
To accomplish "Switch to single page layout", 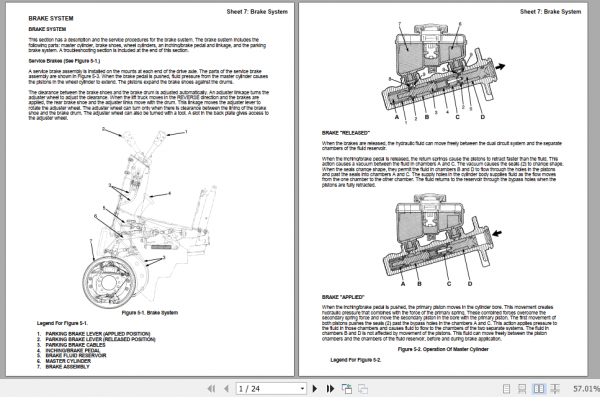I will [x=506, y=389].
